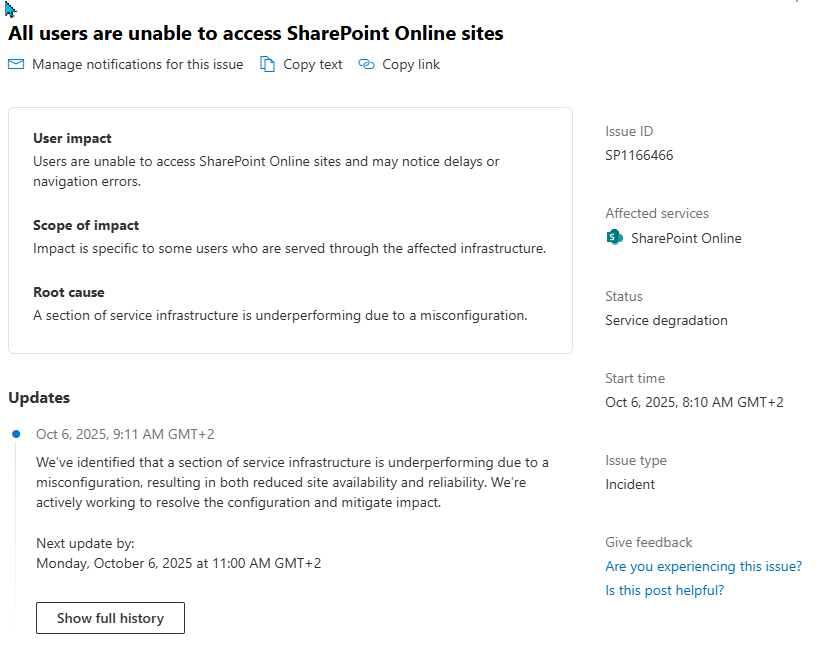Click the blue timeline dot in Updates
Image resolution: width=821 pixels, height=667 pixels.
[x=16, y=434]
